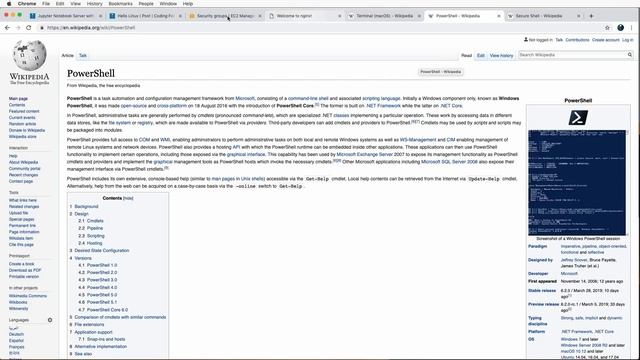Open the PowerShell session screenshot thumbnail

pyautogui.click(x=577, y=182)
